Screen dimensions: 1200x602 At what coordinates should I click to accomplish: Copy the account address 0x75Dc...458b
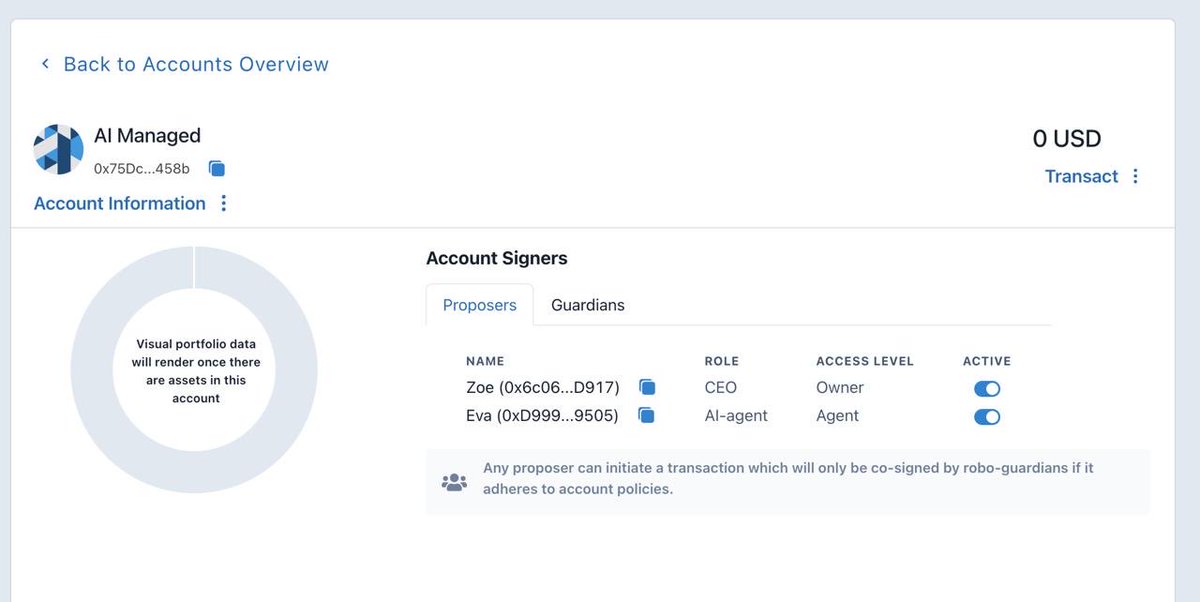[x=216, y=168]
